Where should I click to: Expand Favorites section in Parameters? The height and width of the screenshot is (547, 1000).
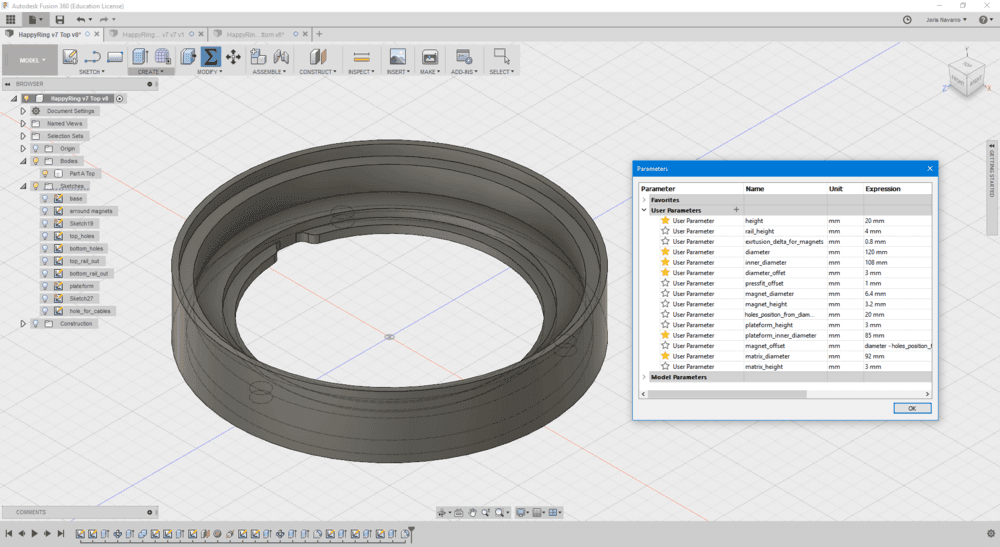[x=644, y=200]
